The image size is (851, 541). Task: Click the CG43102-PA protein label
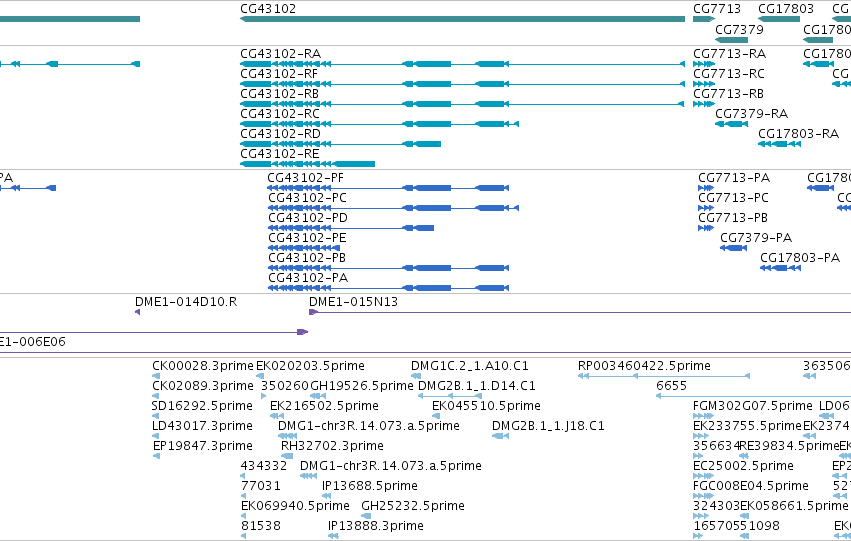308,278
